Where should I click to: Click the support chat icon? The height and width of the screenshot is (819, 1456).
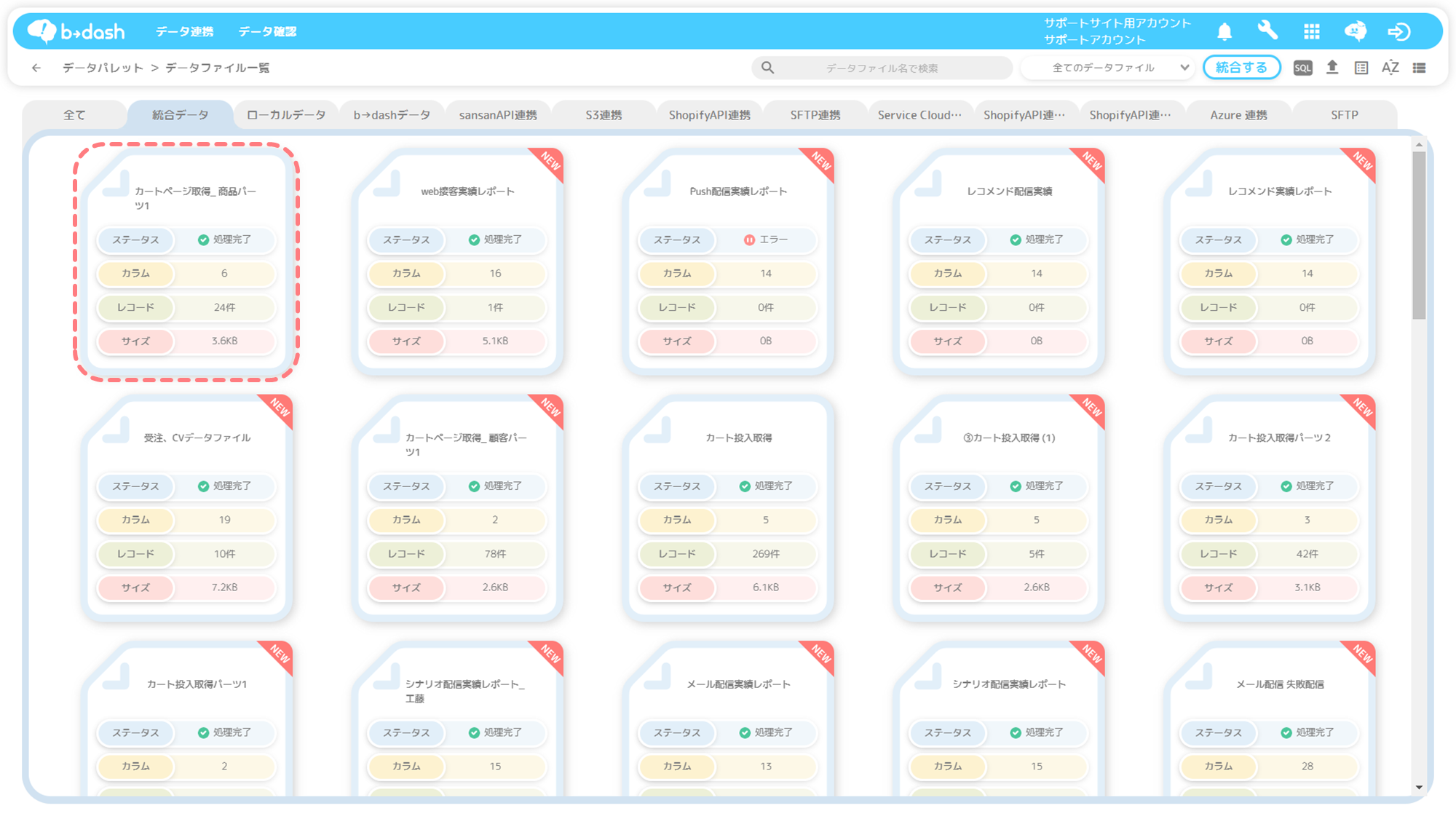(x=1355, y=31)
